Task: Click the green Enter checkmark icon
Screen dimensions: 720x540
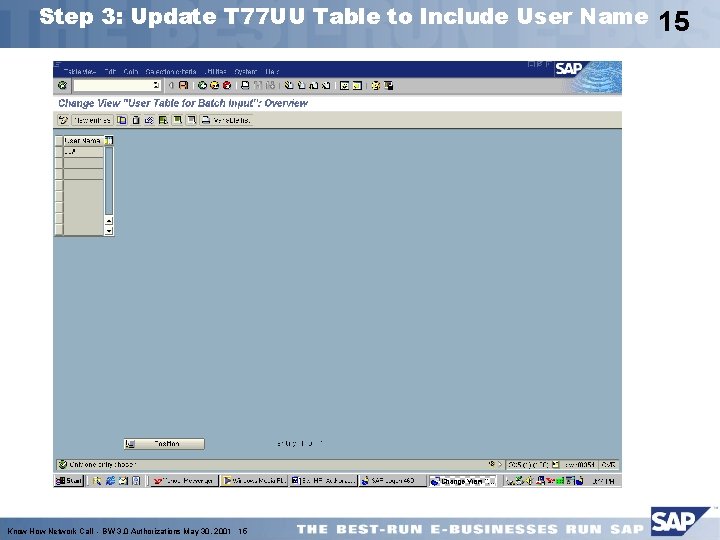Action: click(x=62, y=85)
